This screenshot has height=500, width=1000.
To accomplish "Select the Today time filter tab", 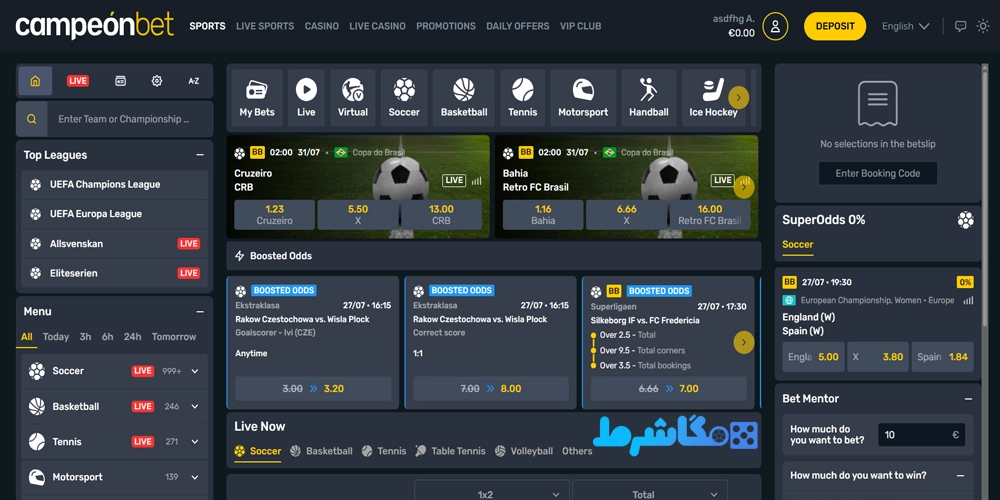I will [x=55, y=337].
